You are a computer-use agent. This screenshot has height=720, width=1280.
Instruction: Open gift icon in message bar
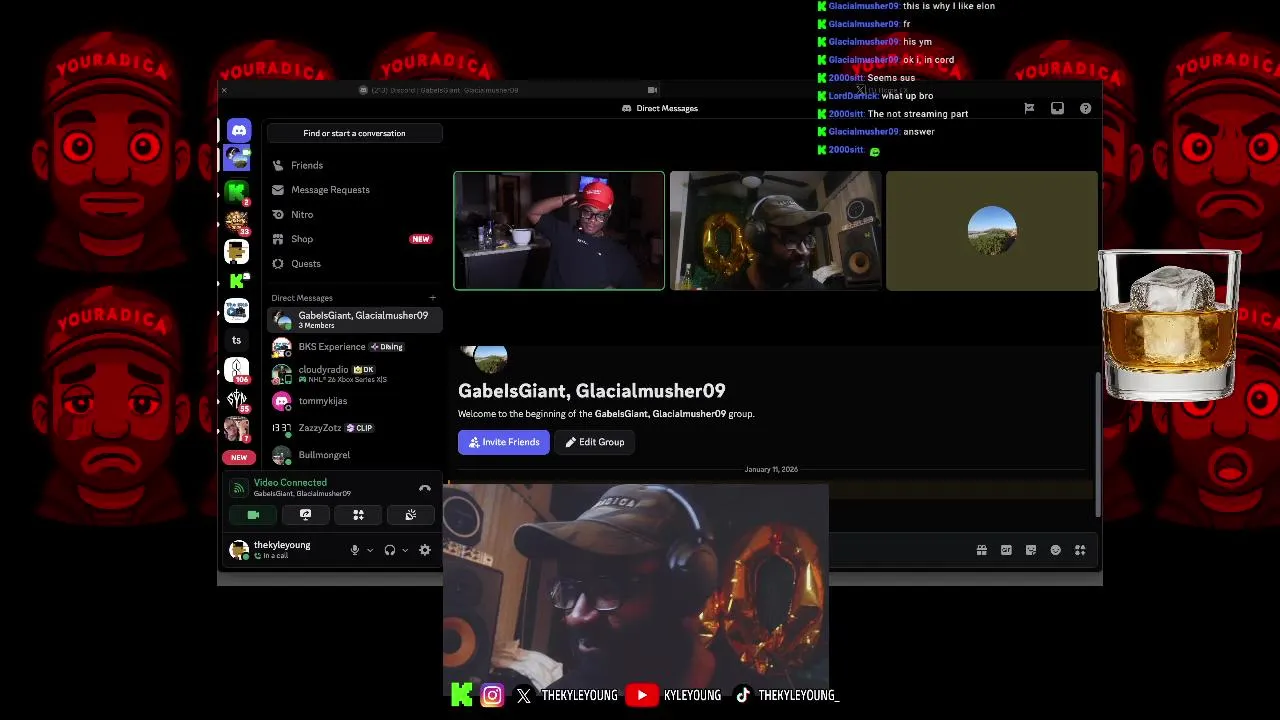[982, 550]
